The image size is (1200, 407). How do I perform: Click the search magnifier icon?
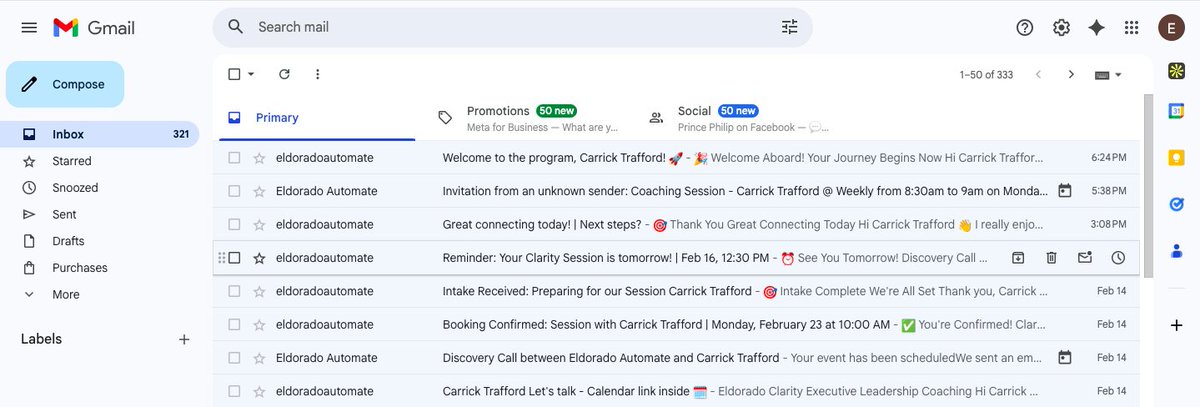click(x=236, y=27)
